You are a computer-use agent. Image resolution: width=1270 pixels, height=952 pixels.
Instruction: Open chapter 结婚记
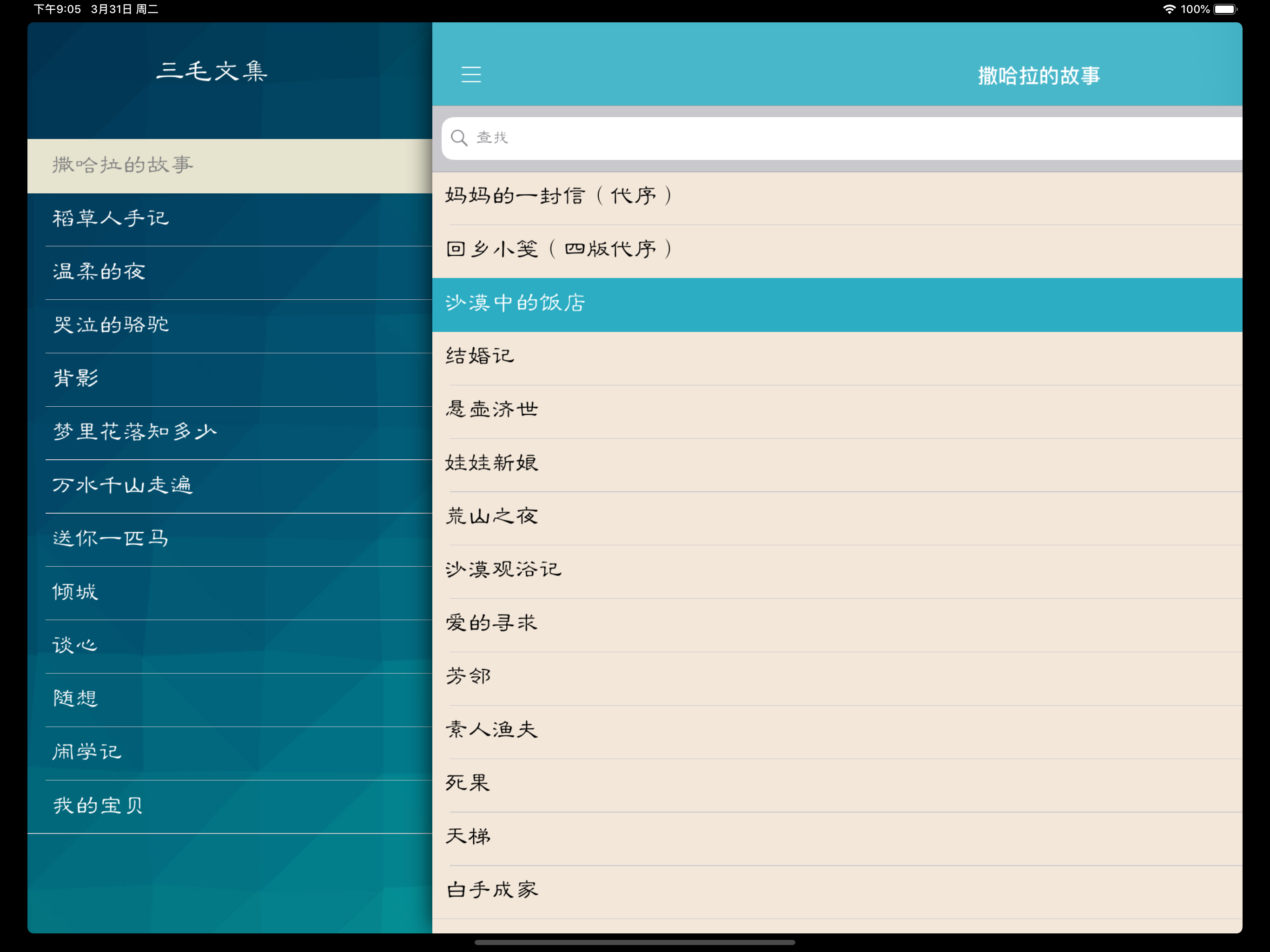(837, 358)
